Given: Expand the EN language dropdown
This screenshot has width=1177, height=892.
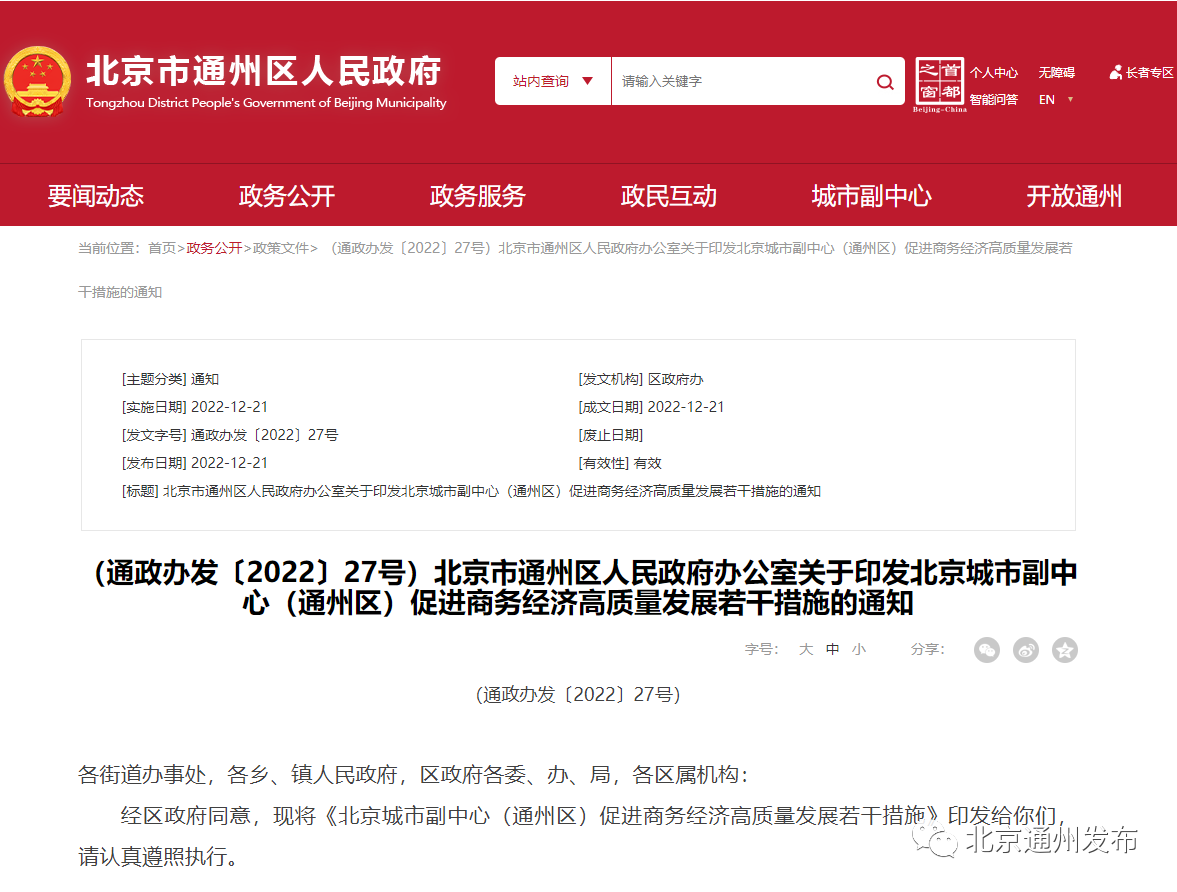Looking at the screenshot, I should coord(1055,100).
